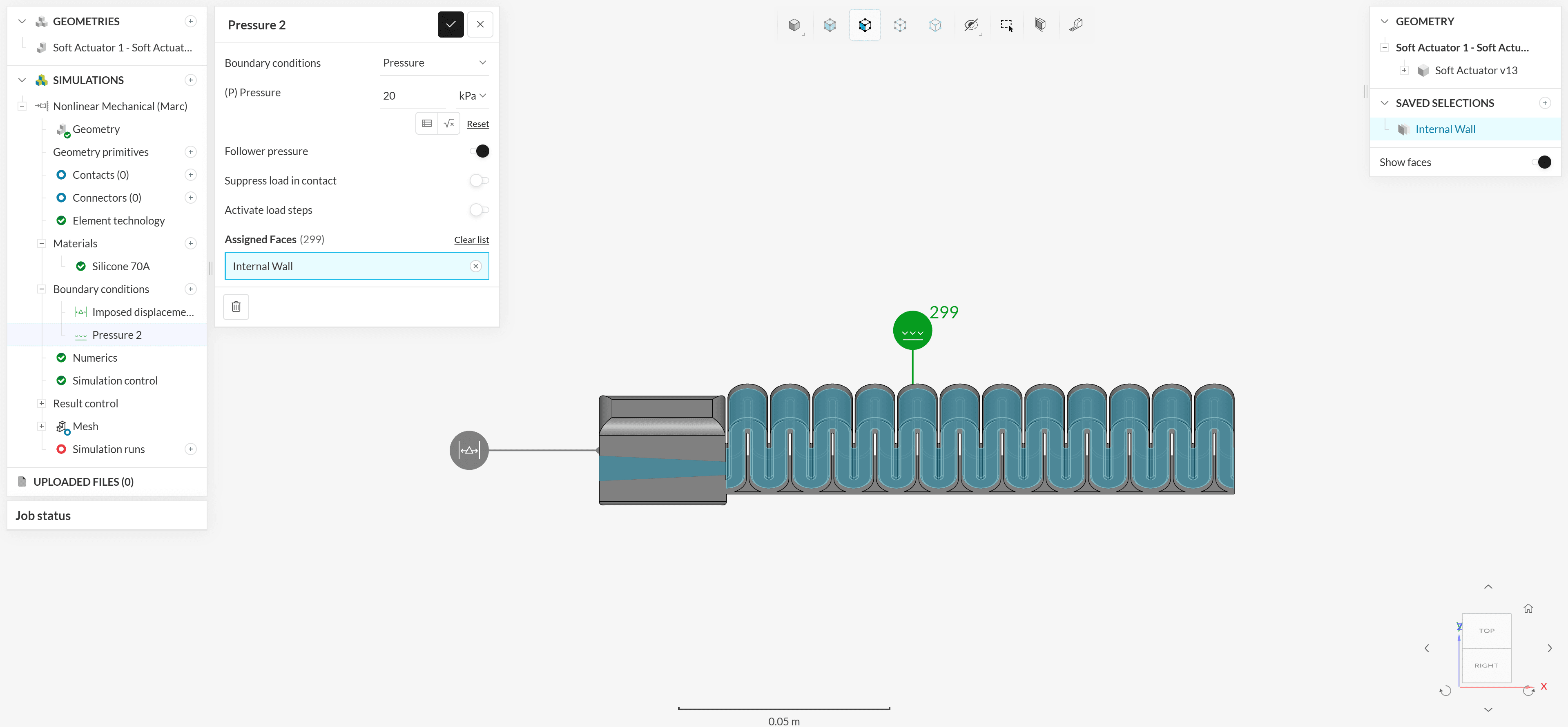Toggle Show faces switch
1568x727 pixels.
(1541, 162)
